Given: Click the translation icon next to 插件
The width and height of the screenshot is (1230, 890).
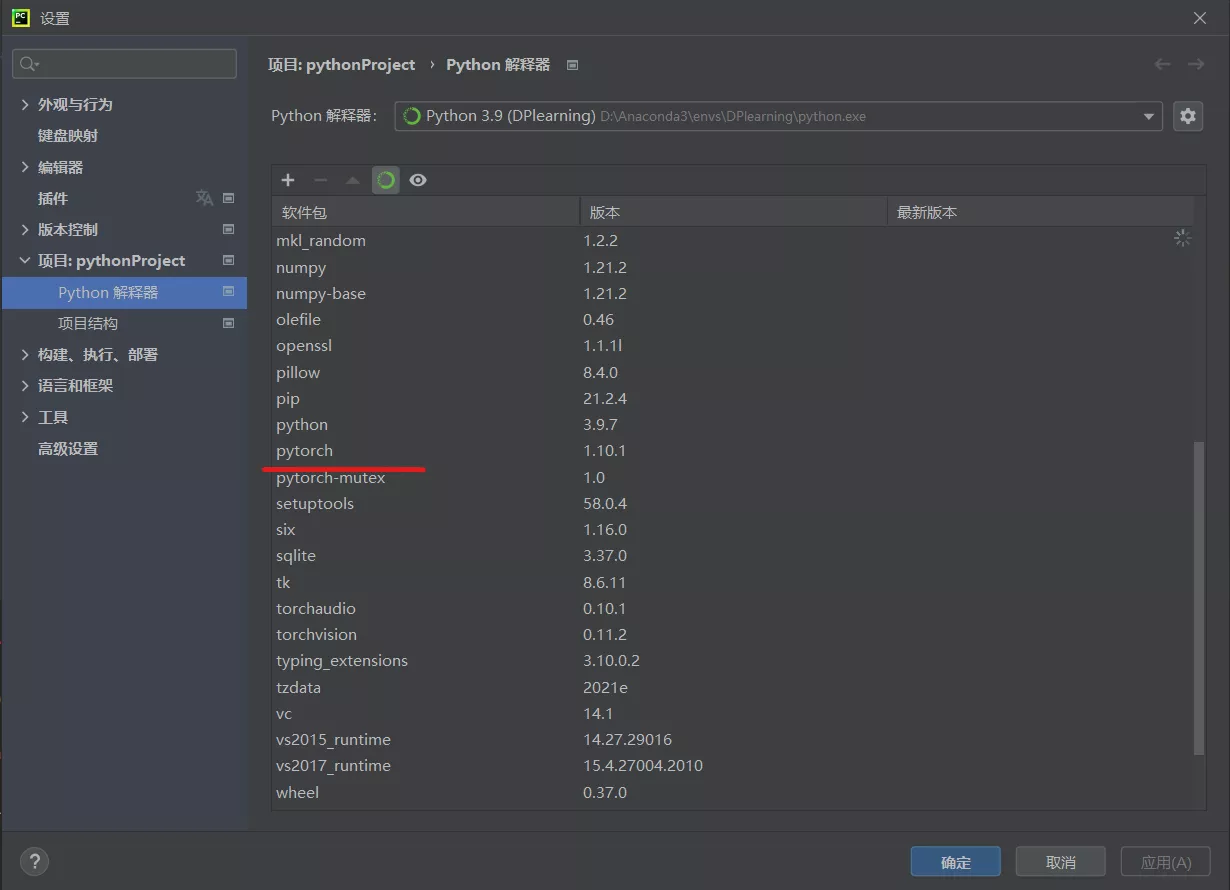Looking at the screenshot, I should tap(204, 198).
